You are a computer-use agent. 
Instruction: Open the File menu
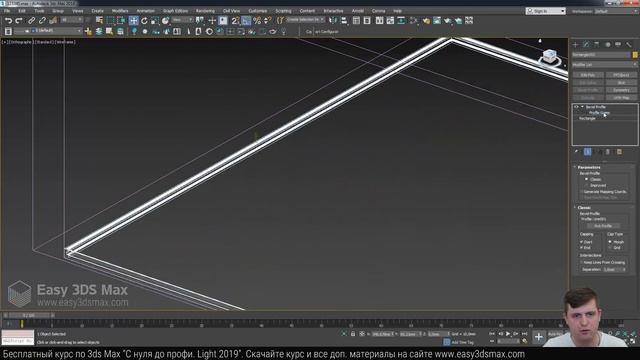tap(7, 11)
